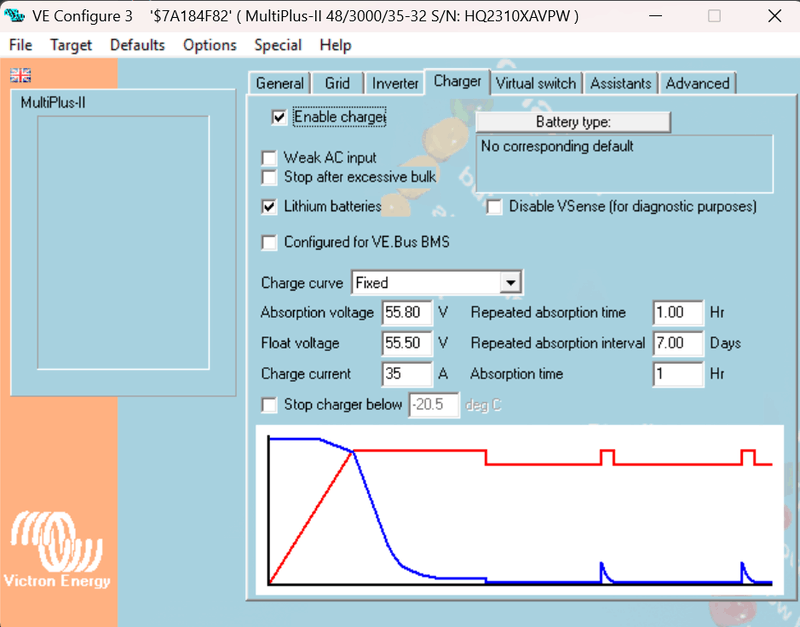Click the UK flag language icon

click(20, 75)
